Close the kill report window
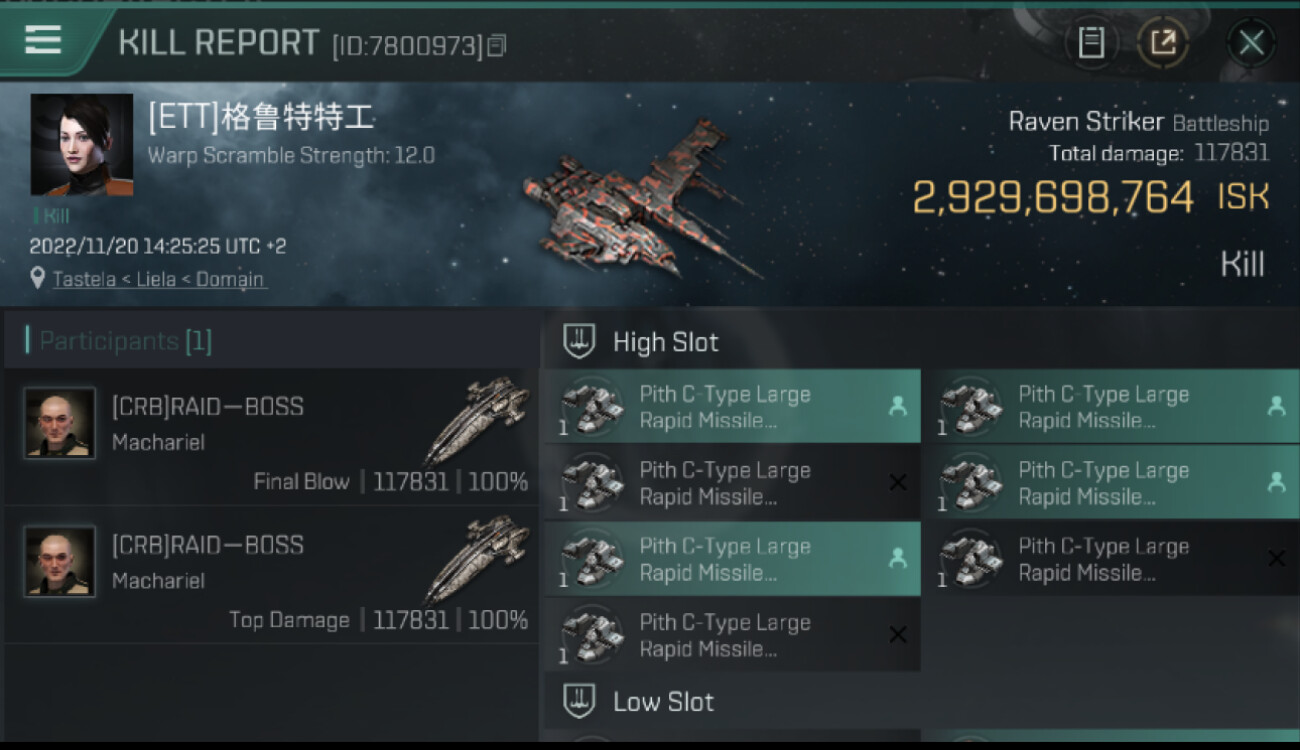 pyautogui.click(x=1251, y=42)
